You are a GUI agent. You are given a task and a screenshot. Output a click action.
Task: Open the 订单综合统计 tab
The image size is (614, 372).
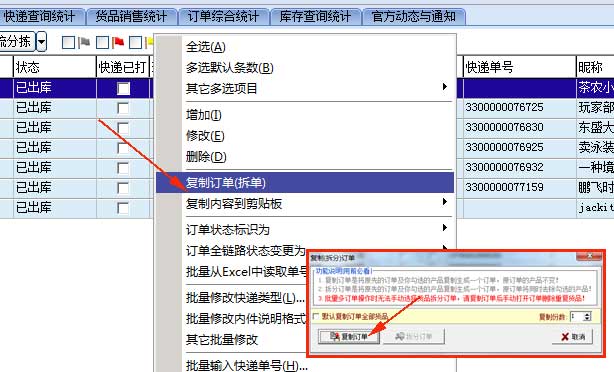coord(223,16)
